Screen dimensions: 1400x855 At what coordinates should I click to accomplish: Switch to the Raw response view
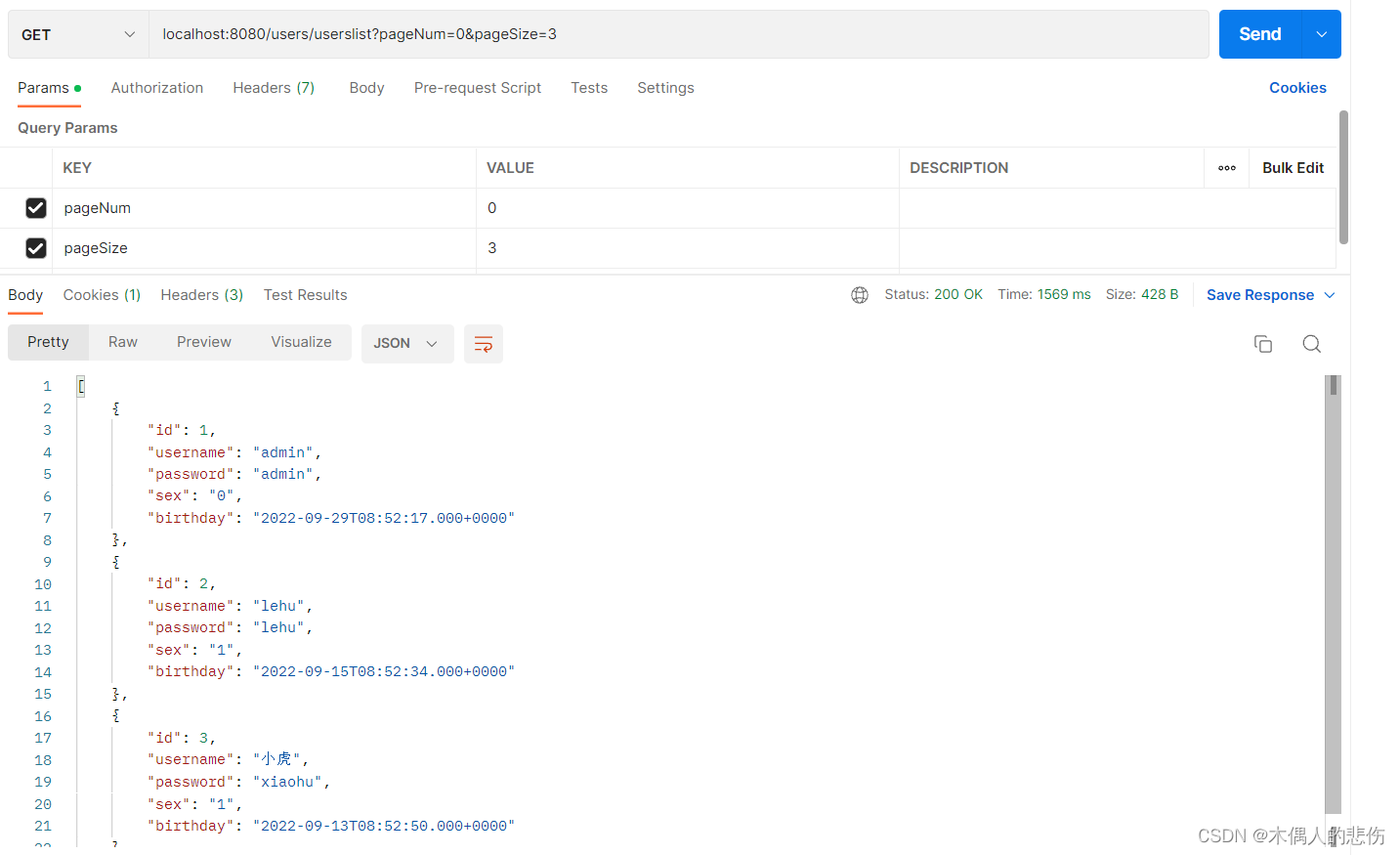pyautogui.click(x=122, y=342)
